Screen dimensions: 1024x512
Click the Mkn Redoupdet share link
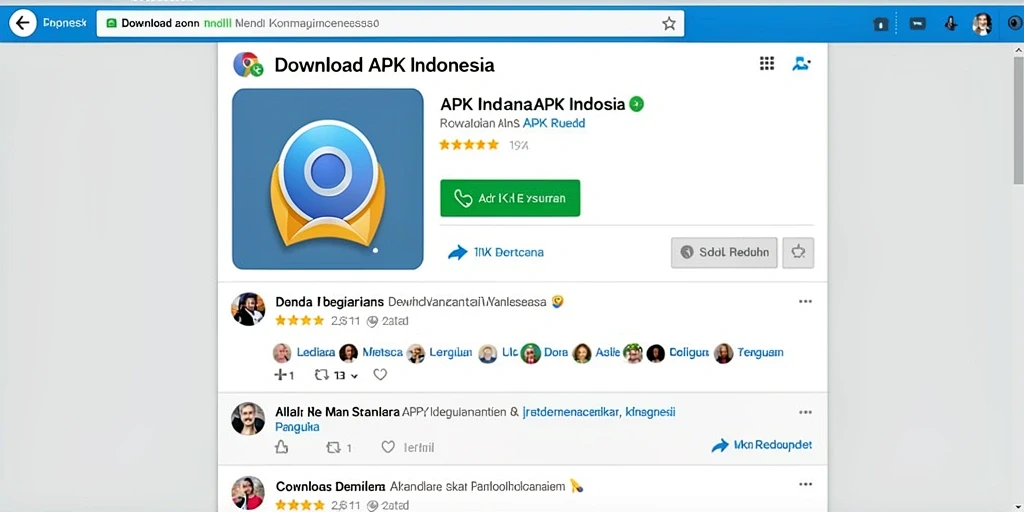(x=761, y=445)
